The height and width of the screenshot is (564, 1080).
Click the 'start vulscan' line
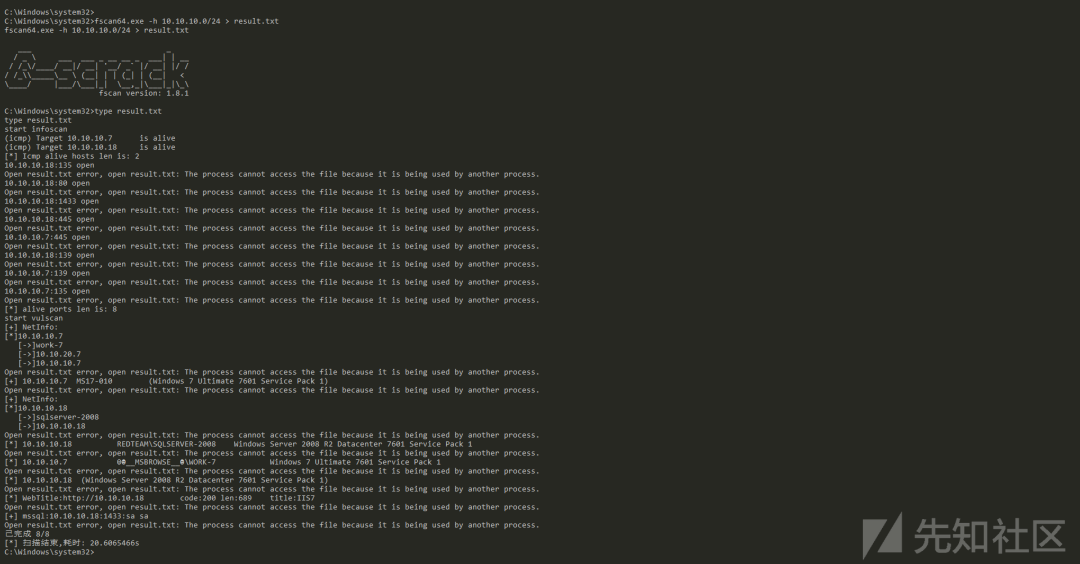click(x=33, y=318)
